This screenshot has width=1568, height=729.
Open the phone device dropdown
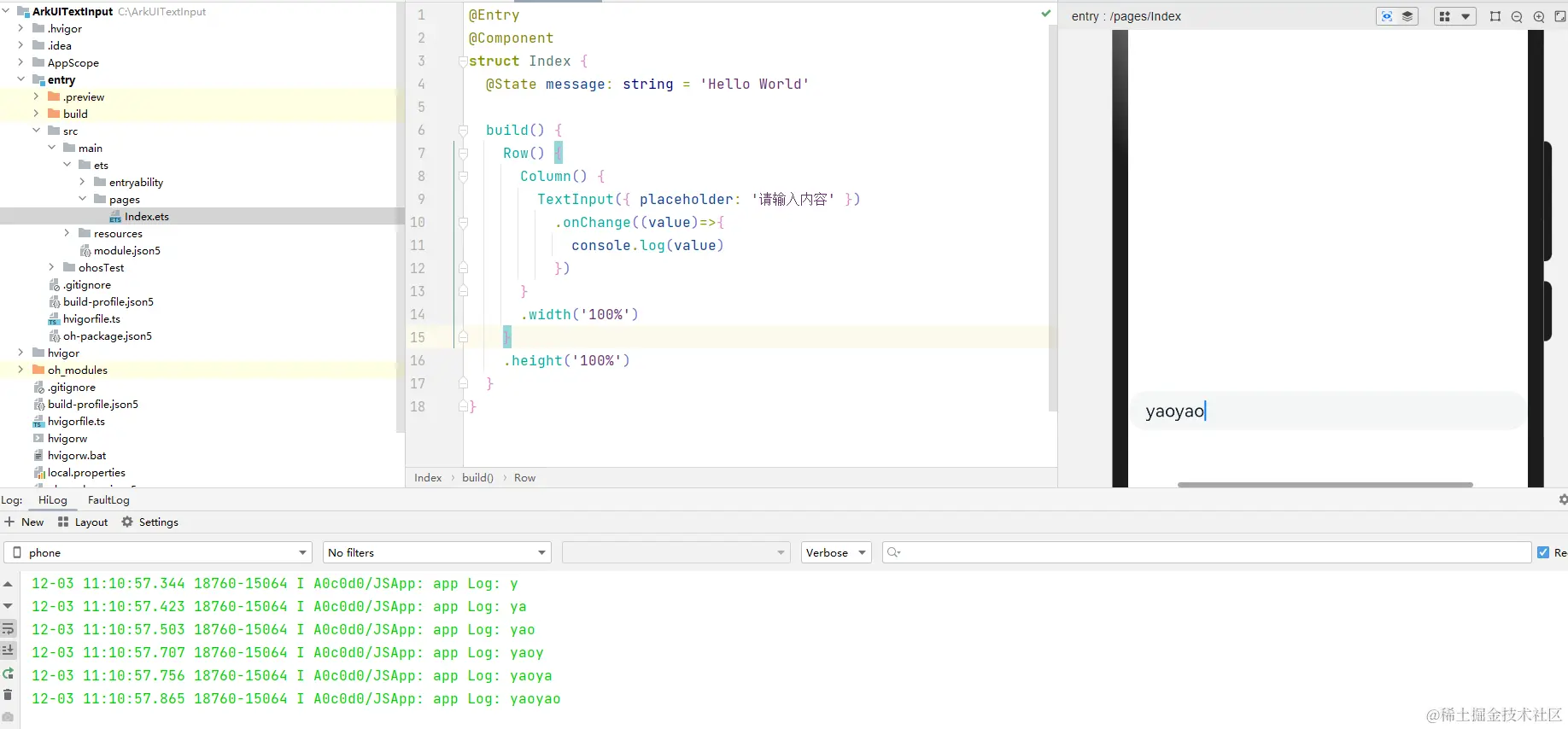[x=158, y=552]
